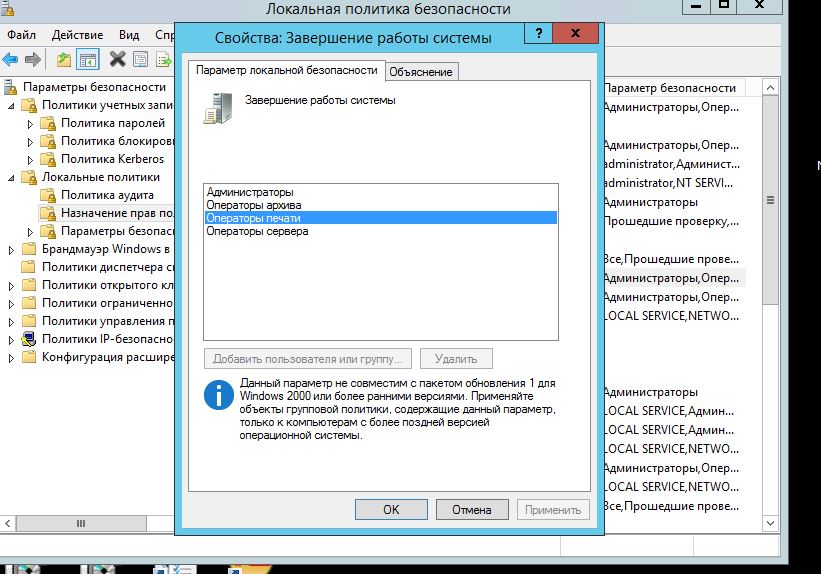Click the Политика паролей folder icon
This screenshot has height=574, width=821.
pyautogui.click(x=48, y=123)
